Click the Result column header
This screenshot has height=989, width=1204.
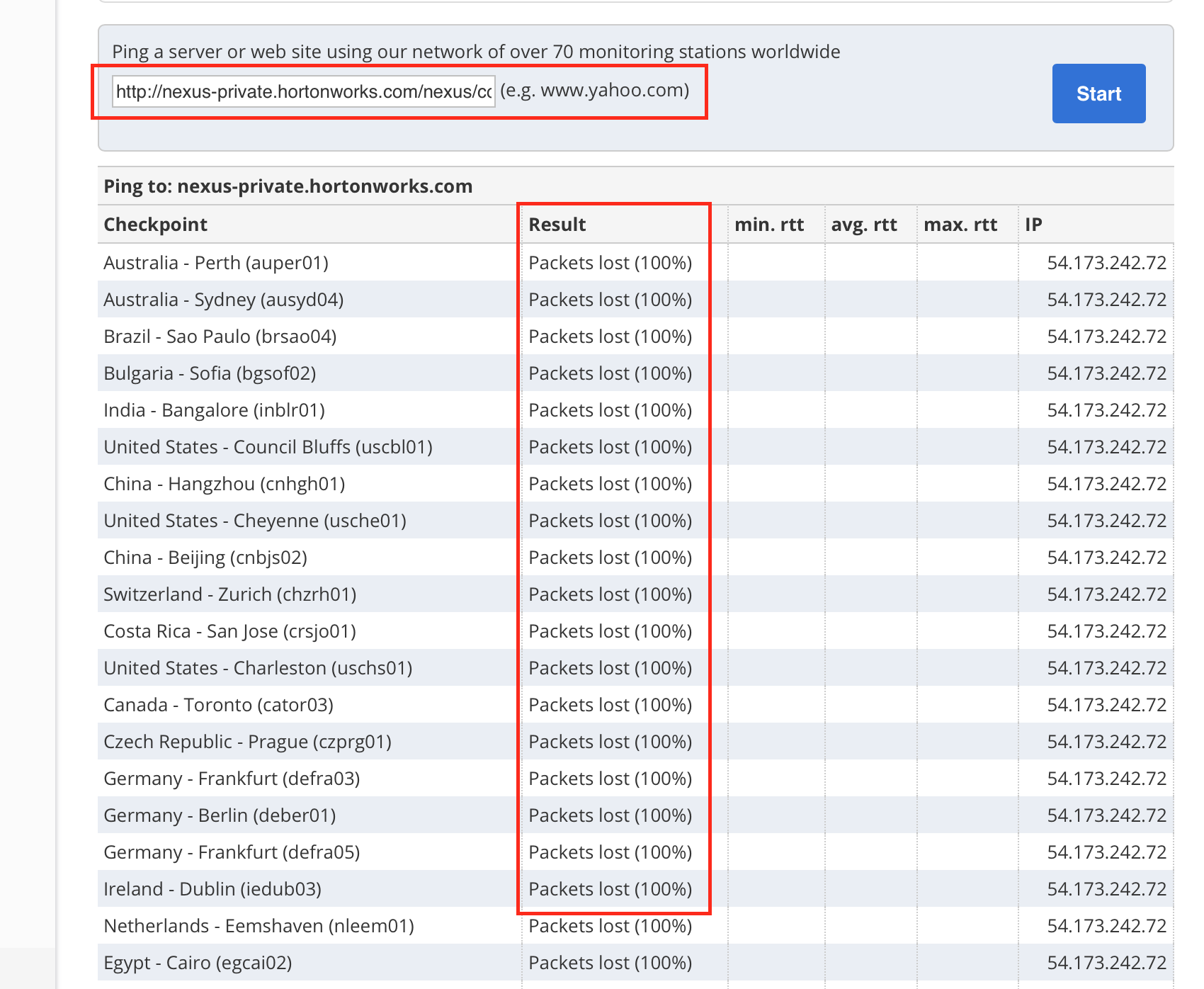(557, 225)
